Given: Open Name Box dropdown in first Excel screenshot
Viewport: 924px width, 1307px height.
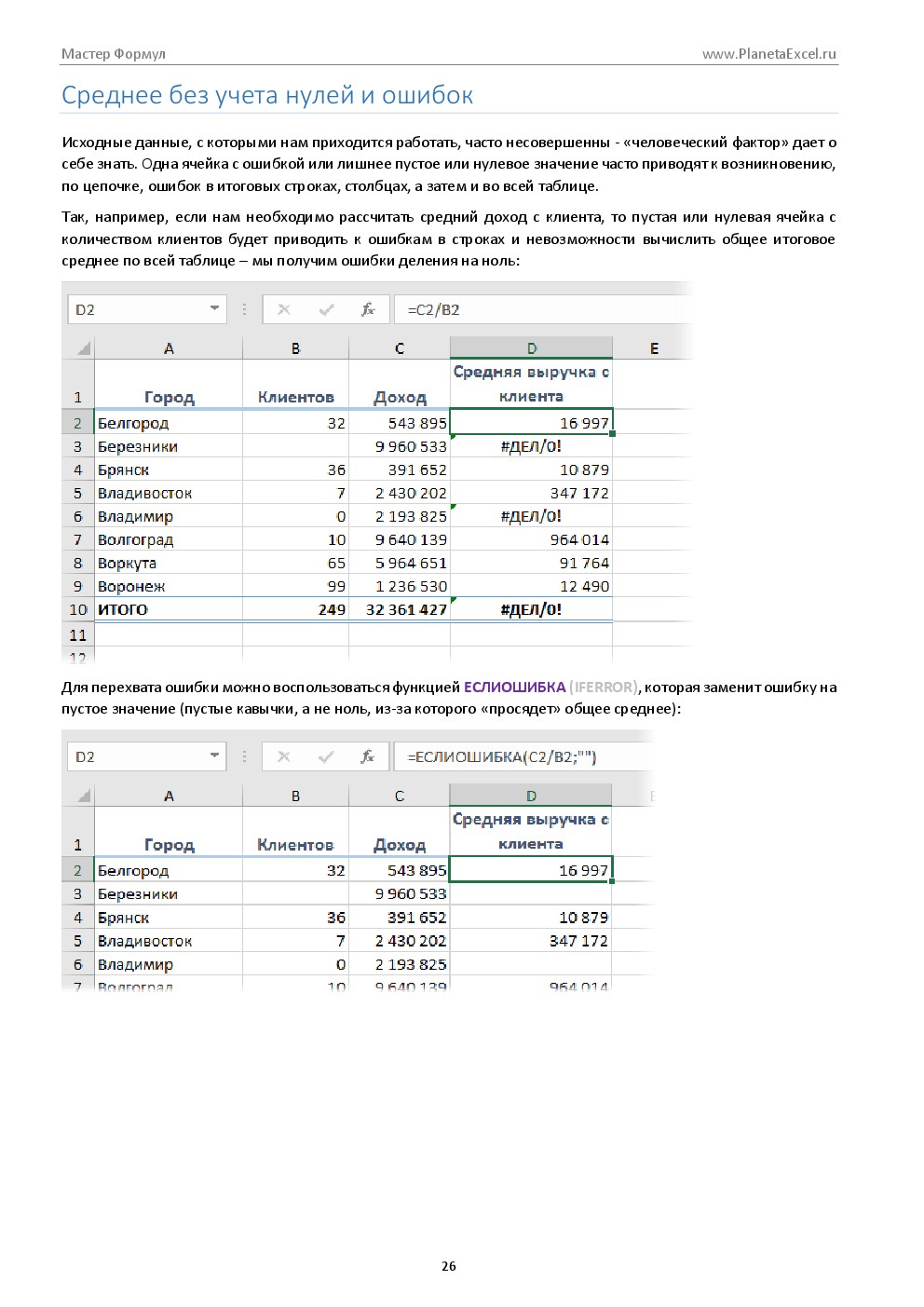Looking at the screenshot, I should coord(214,308).
